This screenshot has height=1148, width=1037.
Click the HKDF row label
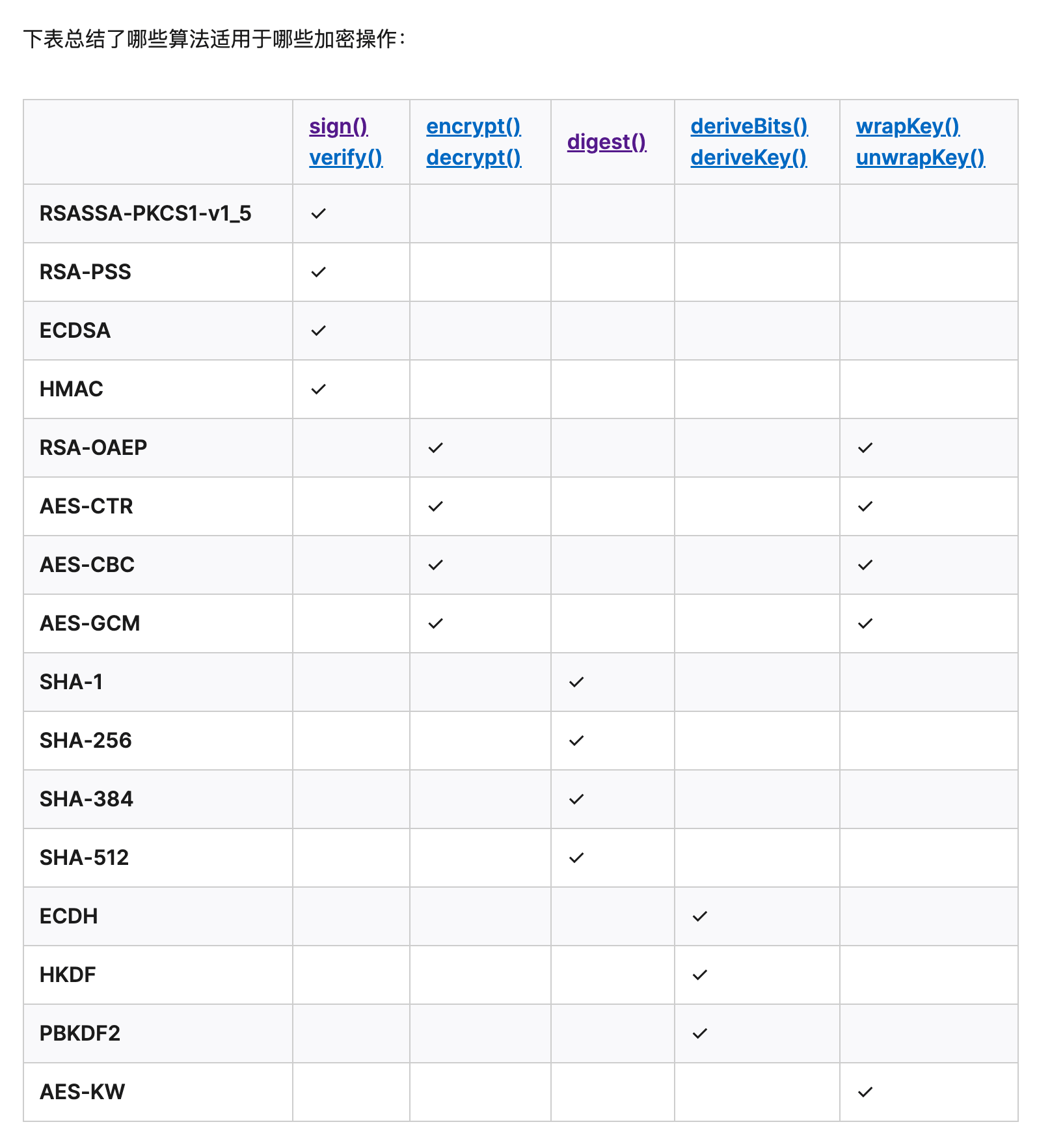coord(68,975)
